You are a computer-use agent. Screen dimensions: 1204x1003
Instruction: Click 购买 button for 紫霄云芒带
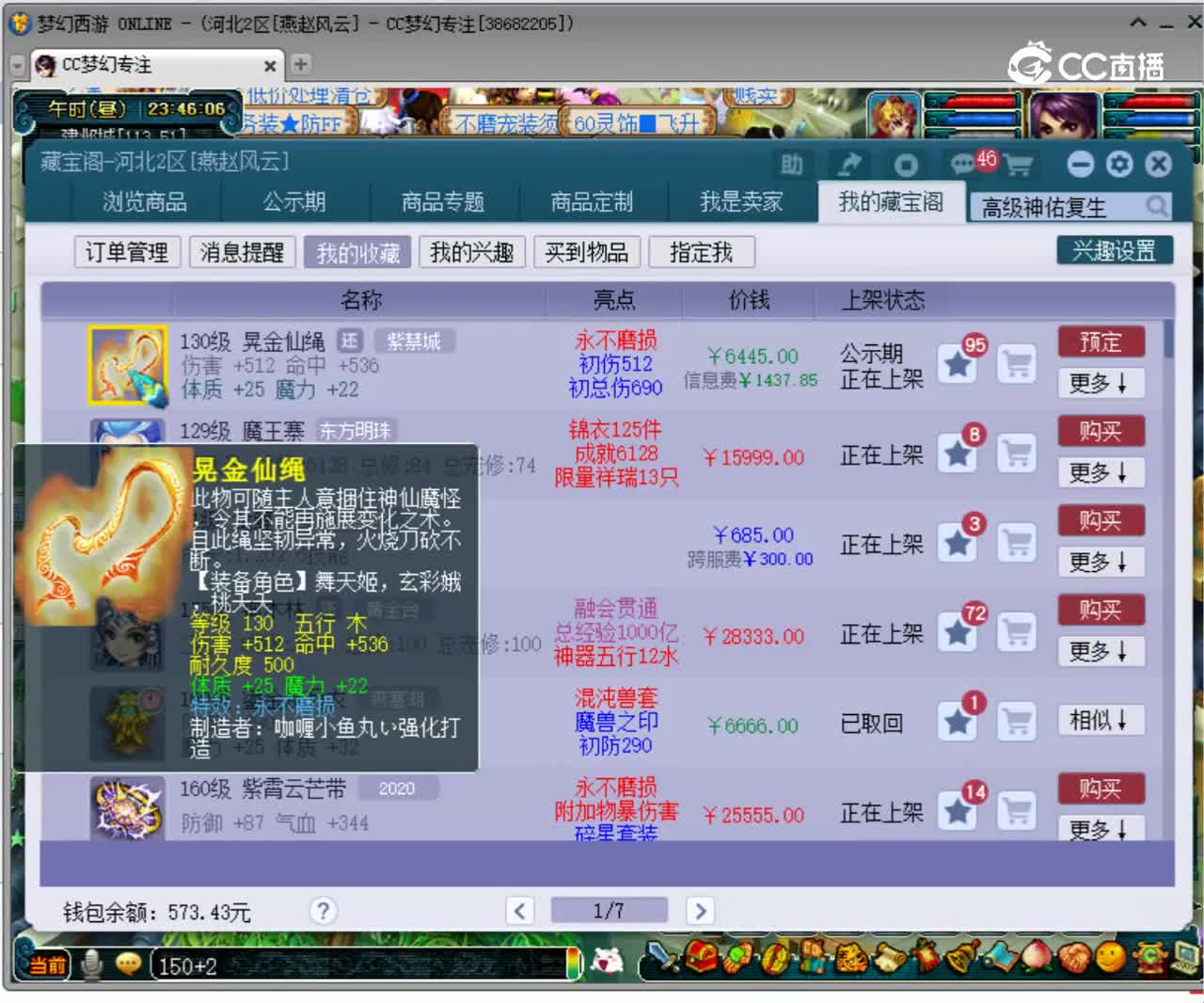click(x=1101, y=788)
